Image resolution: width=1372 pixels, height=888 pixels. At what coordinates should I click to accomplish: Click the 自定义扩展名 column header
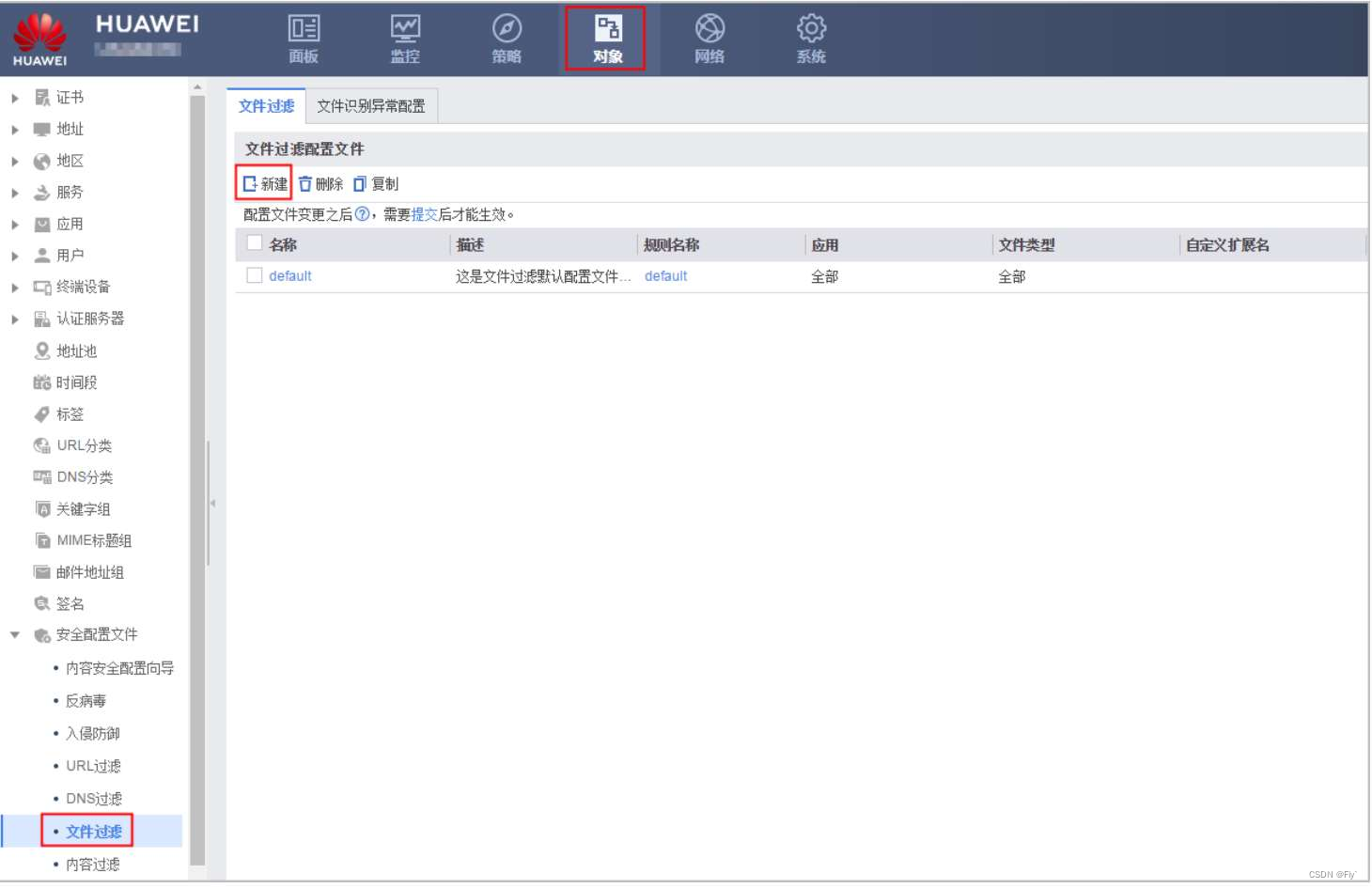pos(1227,244)
